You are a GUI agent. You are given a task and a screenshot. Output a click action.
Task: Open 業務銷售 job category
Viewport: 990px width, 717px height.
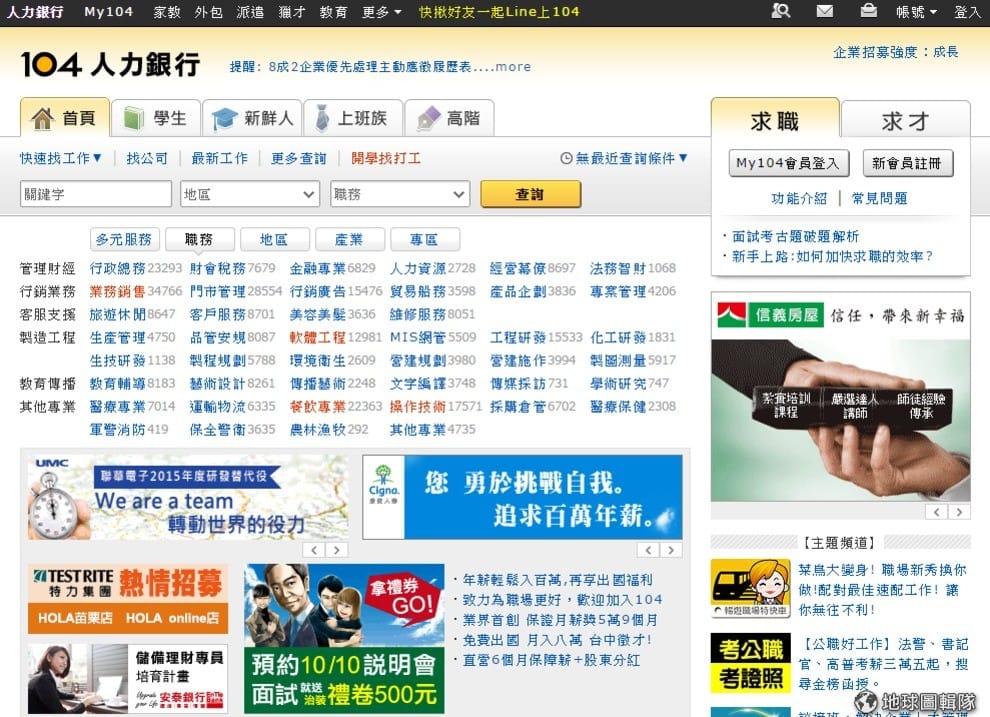[117, 291]
